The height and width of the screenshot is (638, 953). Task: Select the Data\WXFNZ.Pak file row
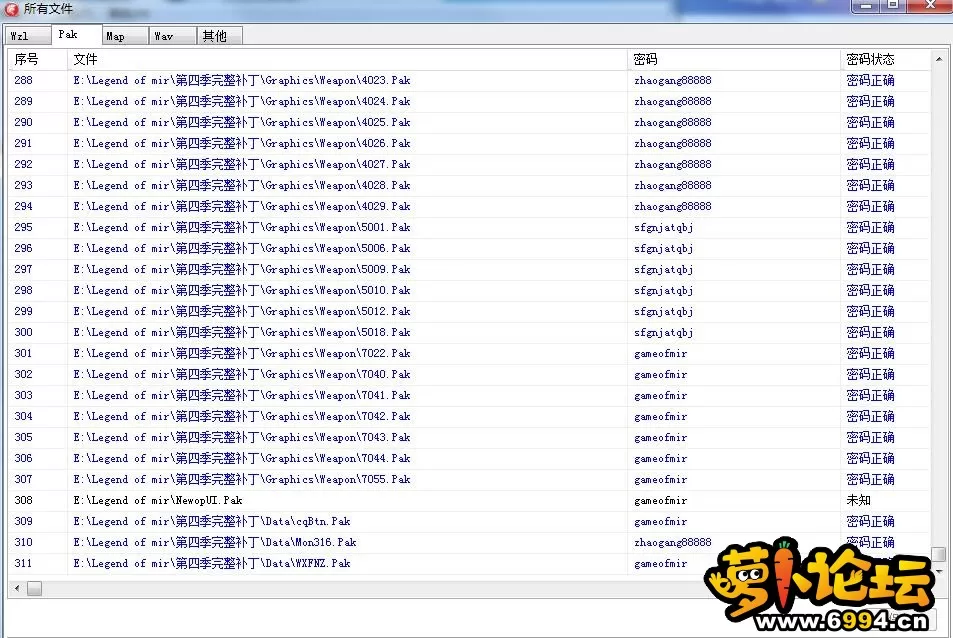click(469, 563)
